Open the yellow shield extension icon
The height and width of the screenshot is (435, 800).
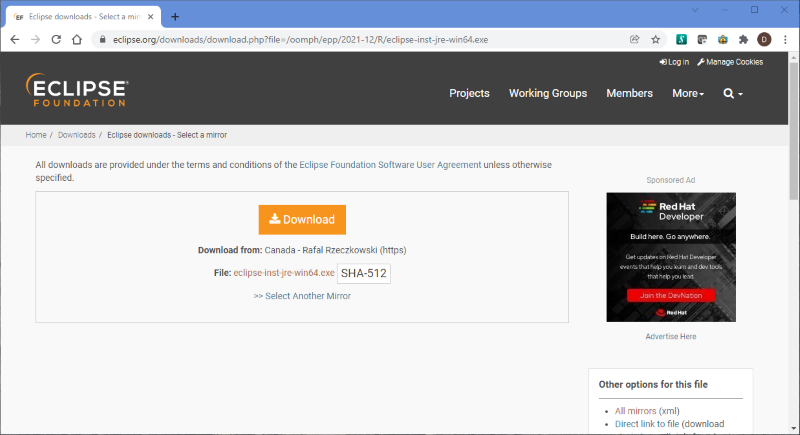click(x=723, y=39)
